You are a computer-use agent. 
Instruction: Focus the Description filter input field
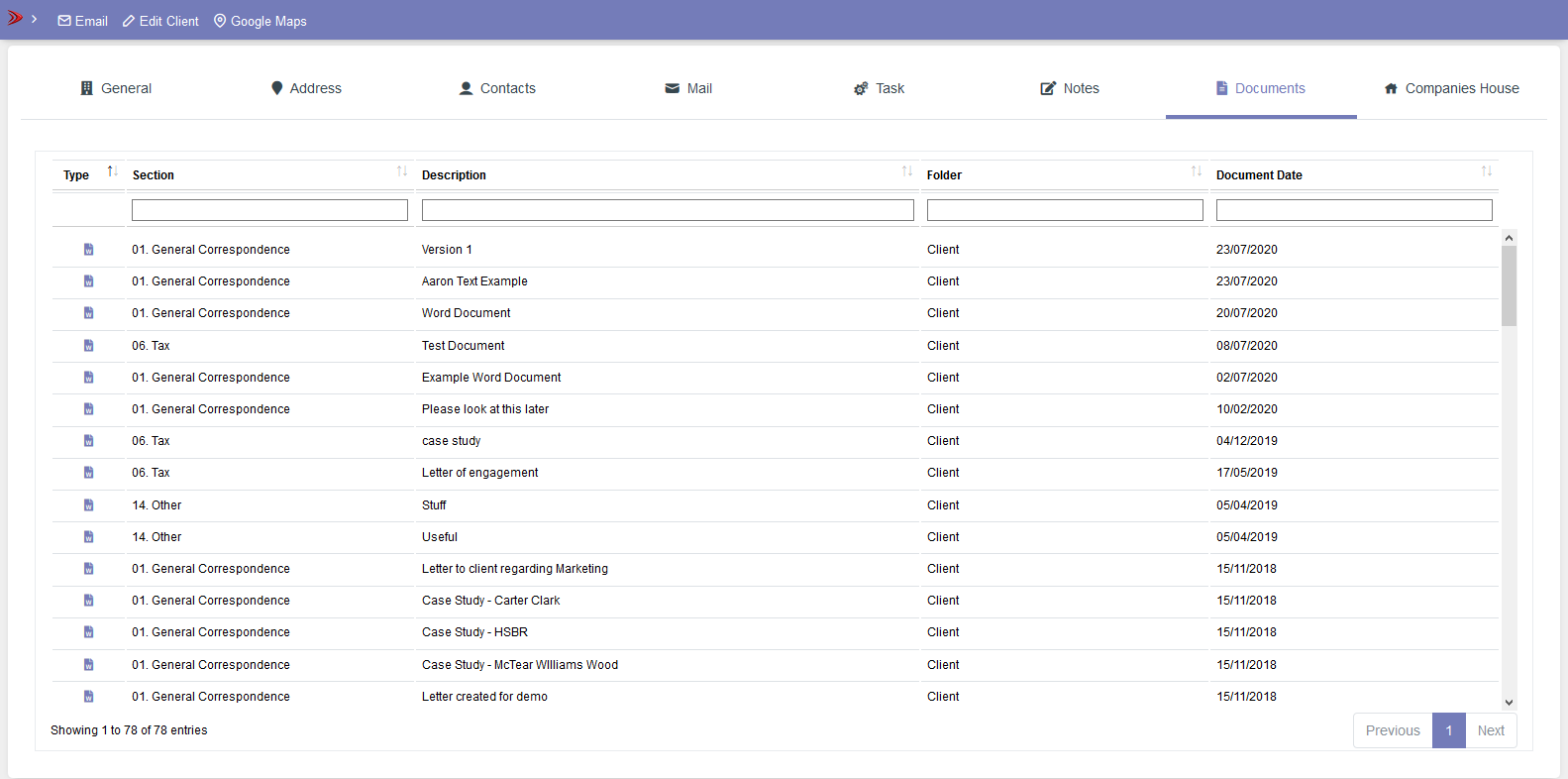click(x=668, y=210)
